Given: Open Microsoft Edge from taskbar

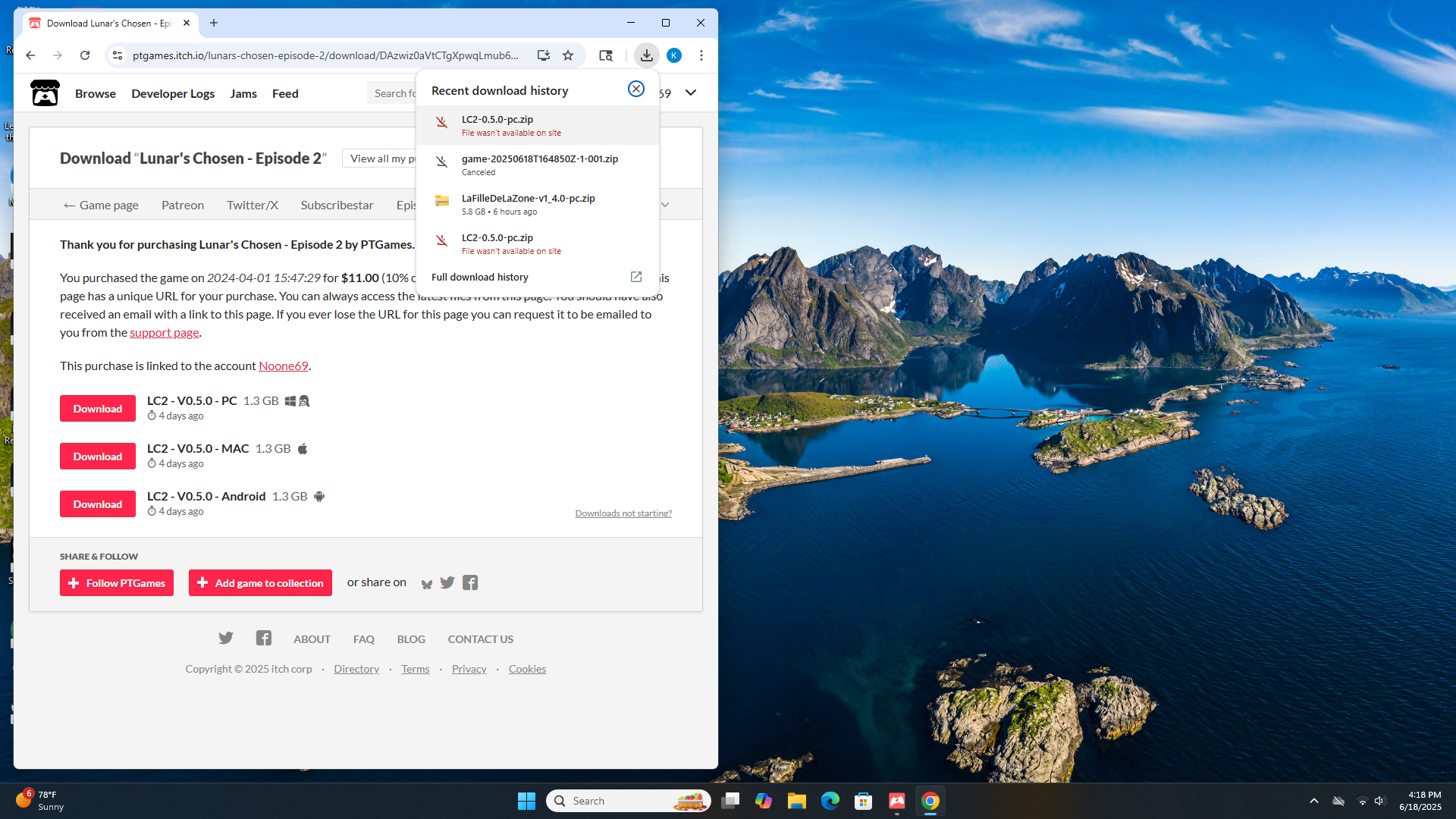Looking at the screenshot, I should click(830, 801).
